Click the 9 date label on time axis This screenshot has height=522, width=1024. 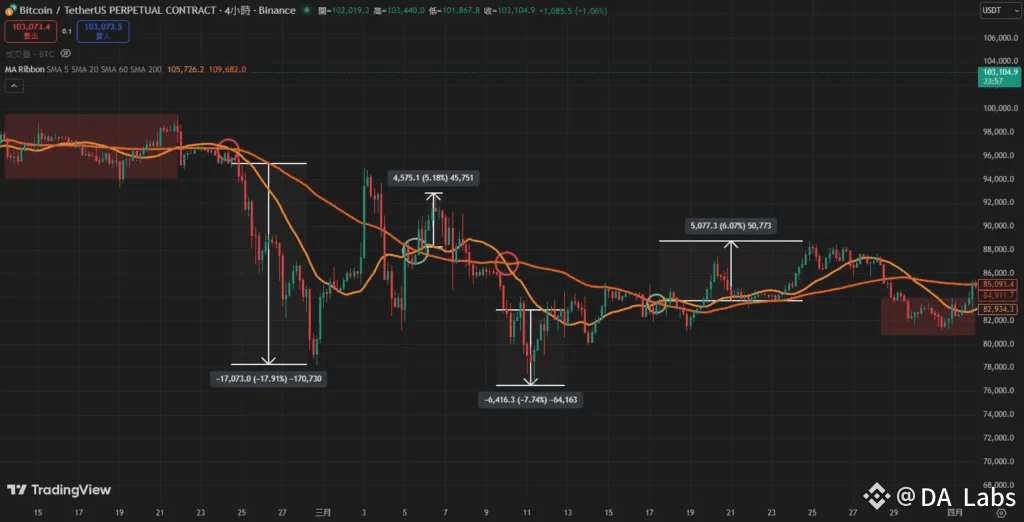pyautogui.click(x=486, y=513)
